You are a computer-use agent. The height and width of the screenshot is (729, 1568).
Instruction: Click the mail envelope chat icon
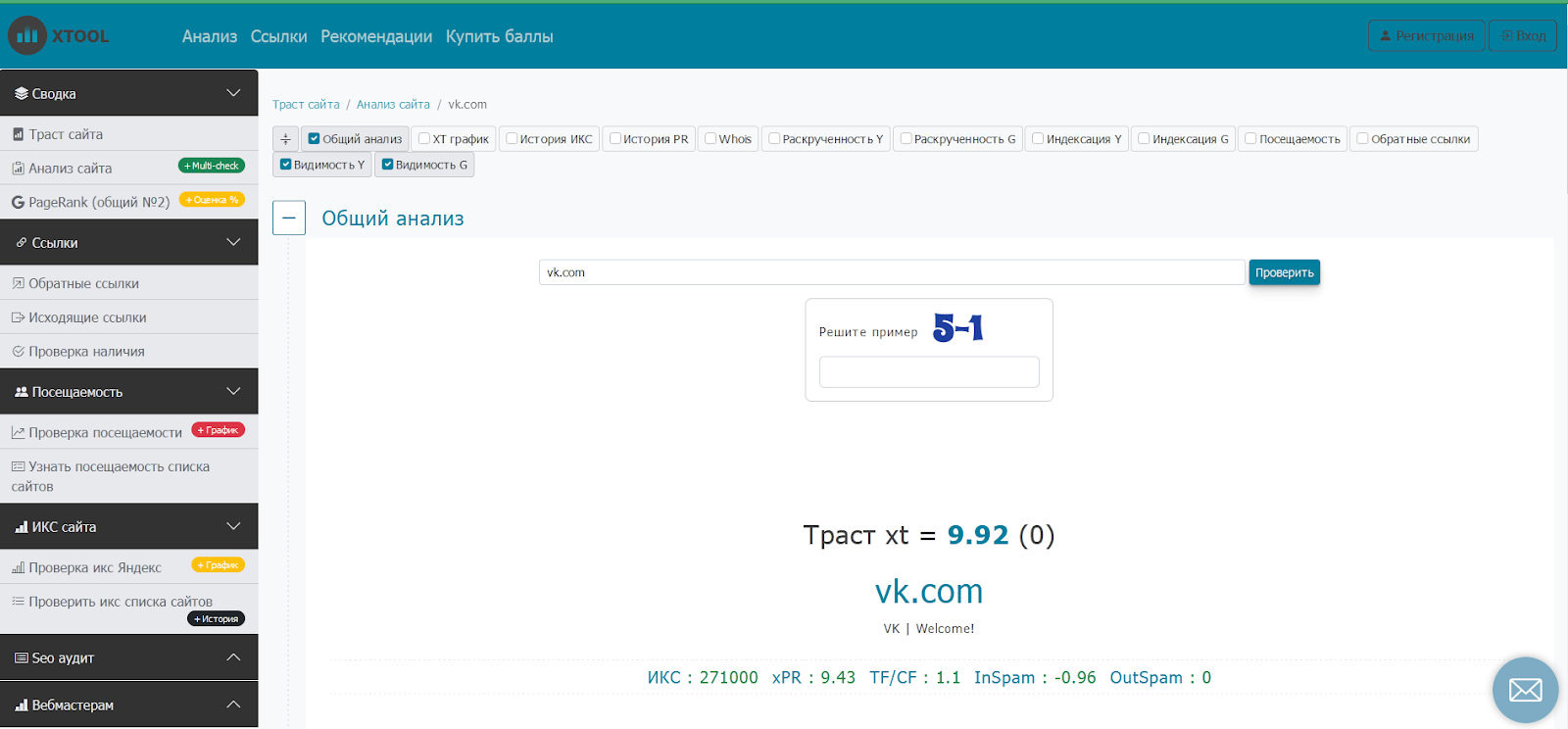click(1525, 690)
